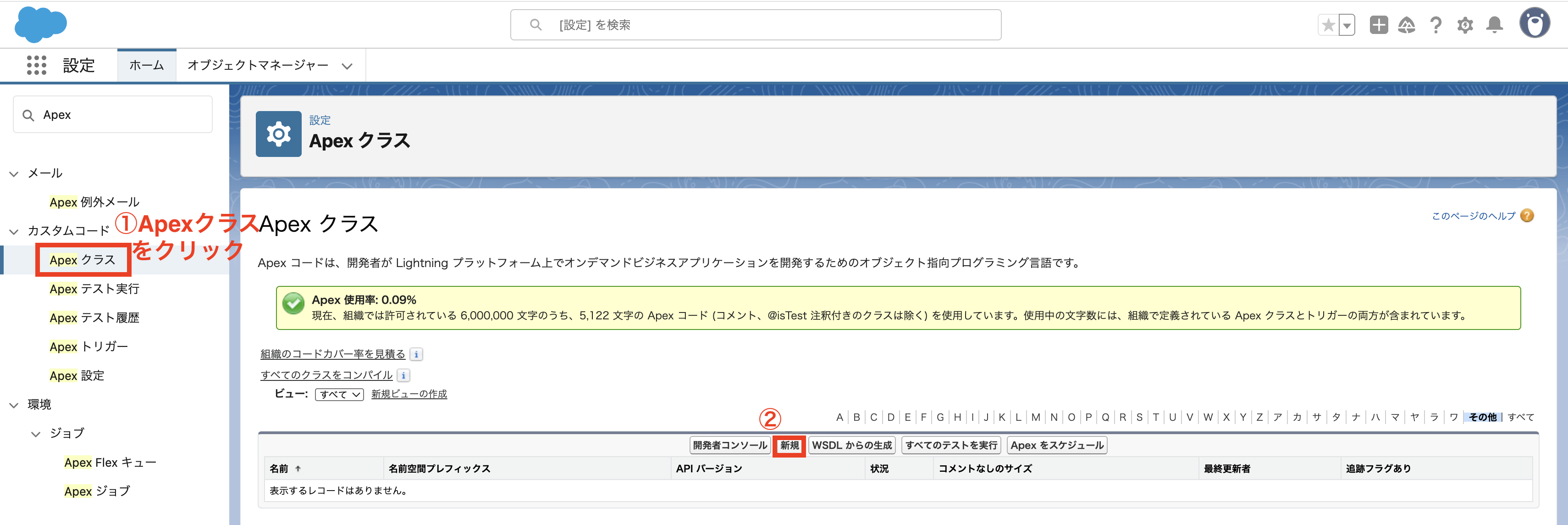Click the user profile avatar
Screen dimensions: 1568x525
[x=1534, y=24]
